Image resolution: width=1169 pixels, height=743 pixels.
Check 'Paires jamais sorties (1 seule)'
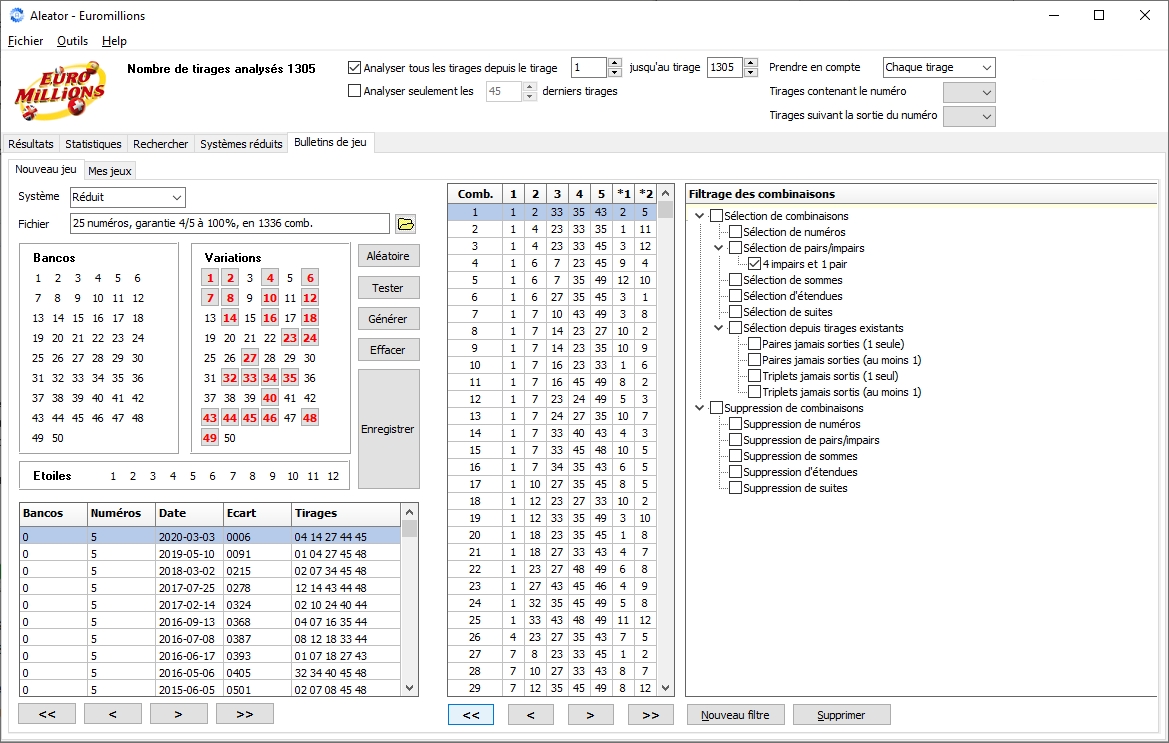pyautogui.click(x=754, y=344)
